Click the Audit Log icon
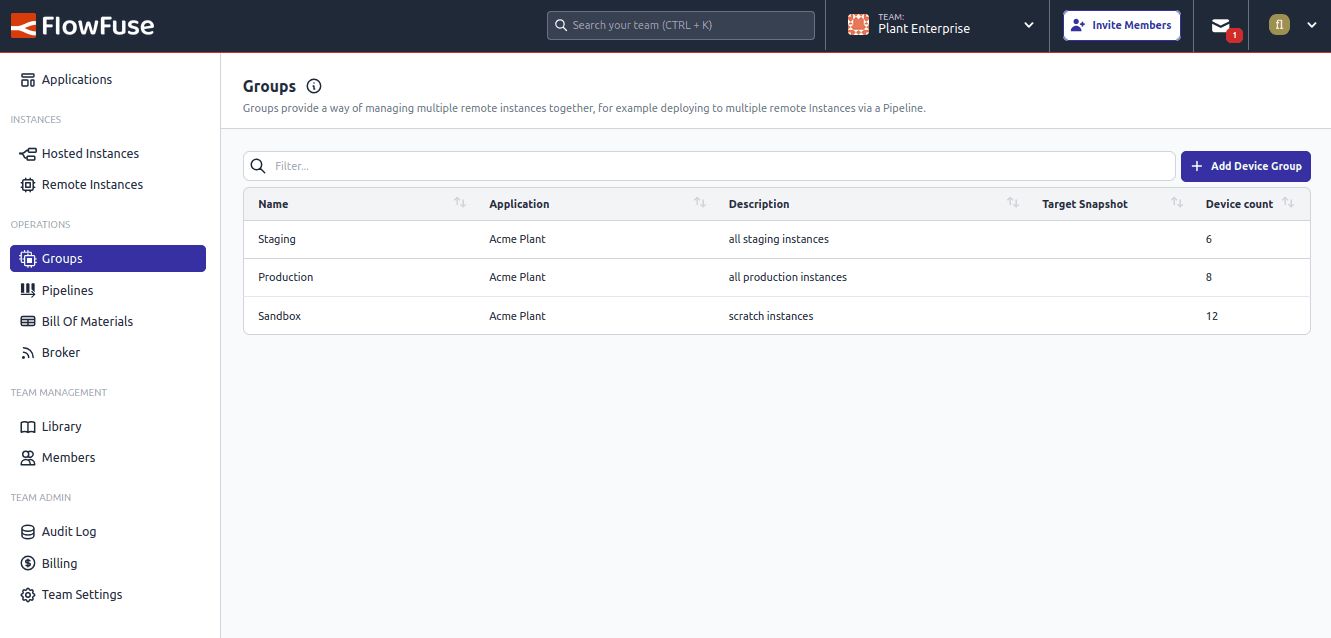The image size is (1331, 638). [26, 531]
